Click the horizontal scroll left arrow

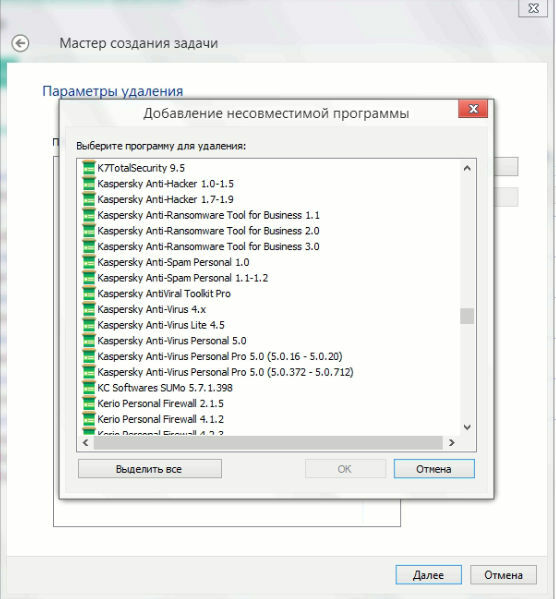[86, 442]
